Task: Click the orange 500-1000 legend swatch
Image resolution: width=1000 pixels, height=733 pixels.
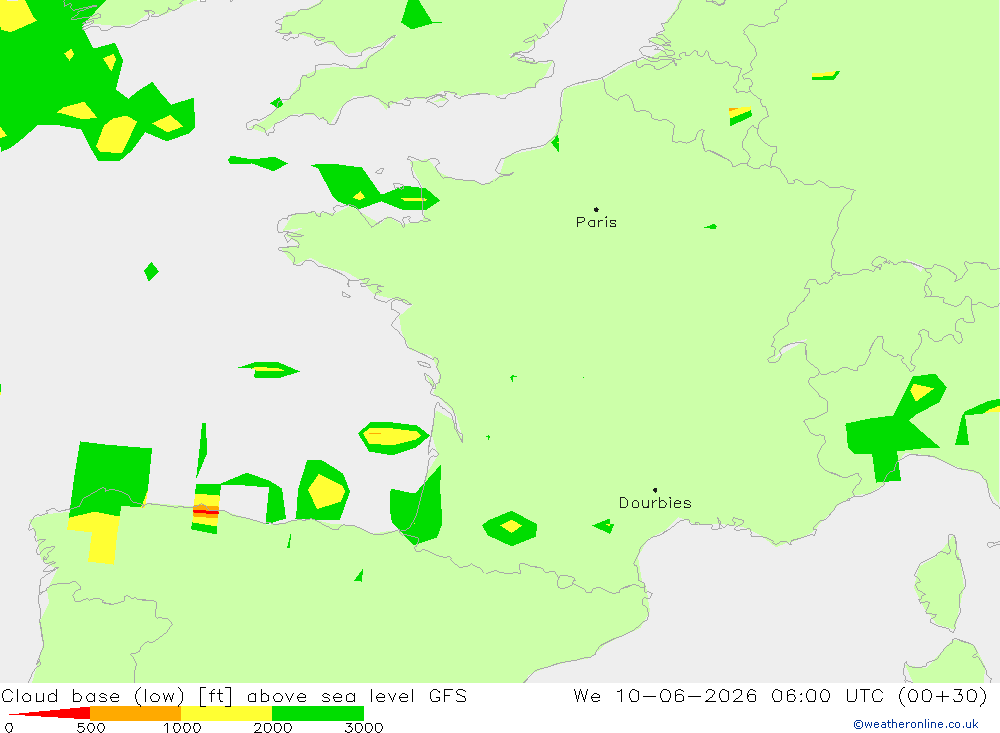Action: [136, 713]
